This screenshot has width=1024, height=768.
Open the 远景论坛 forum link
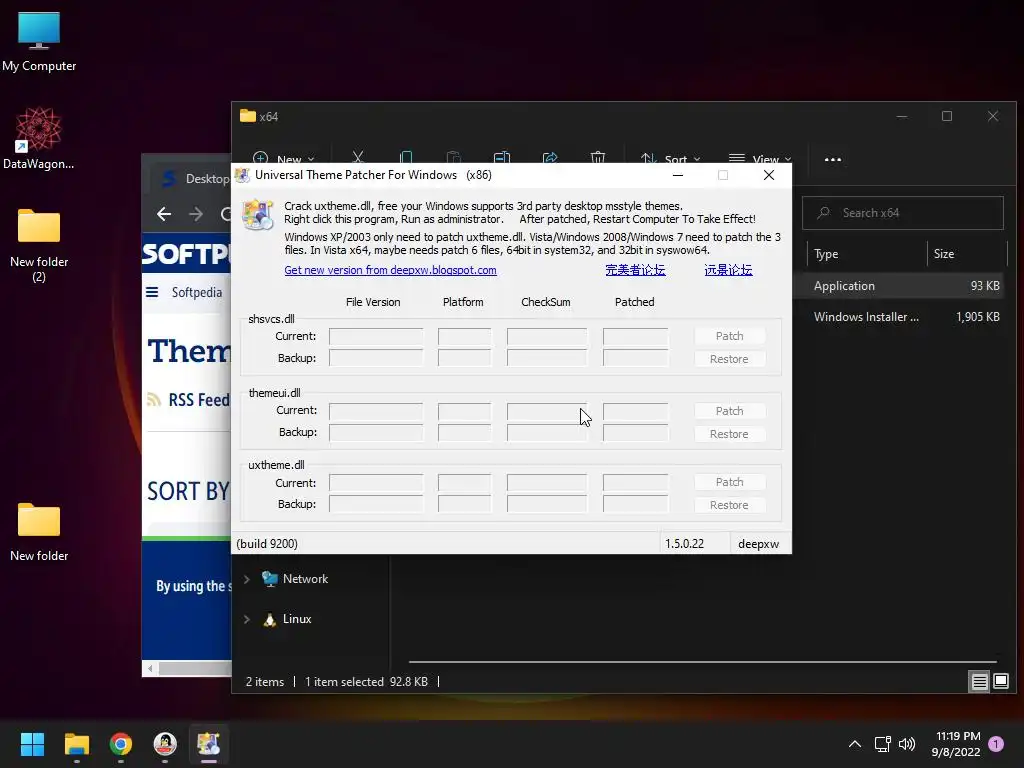point(728,270)
